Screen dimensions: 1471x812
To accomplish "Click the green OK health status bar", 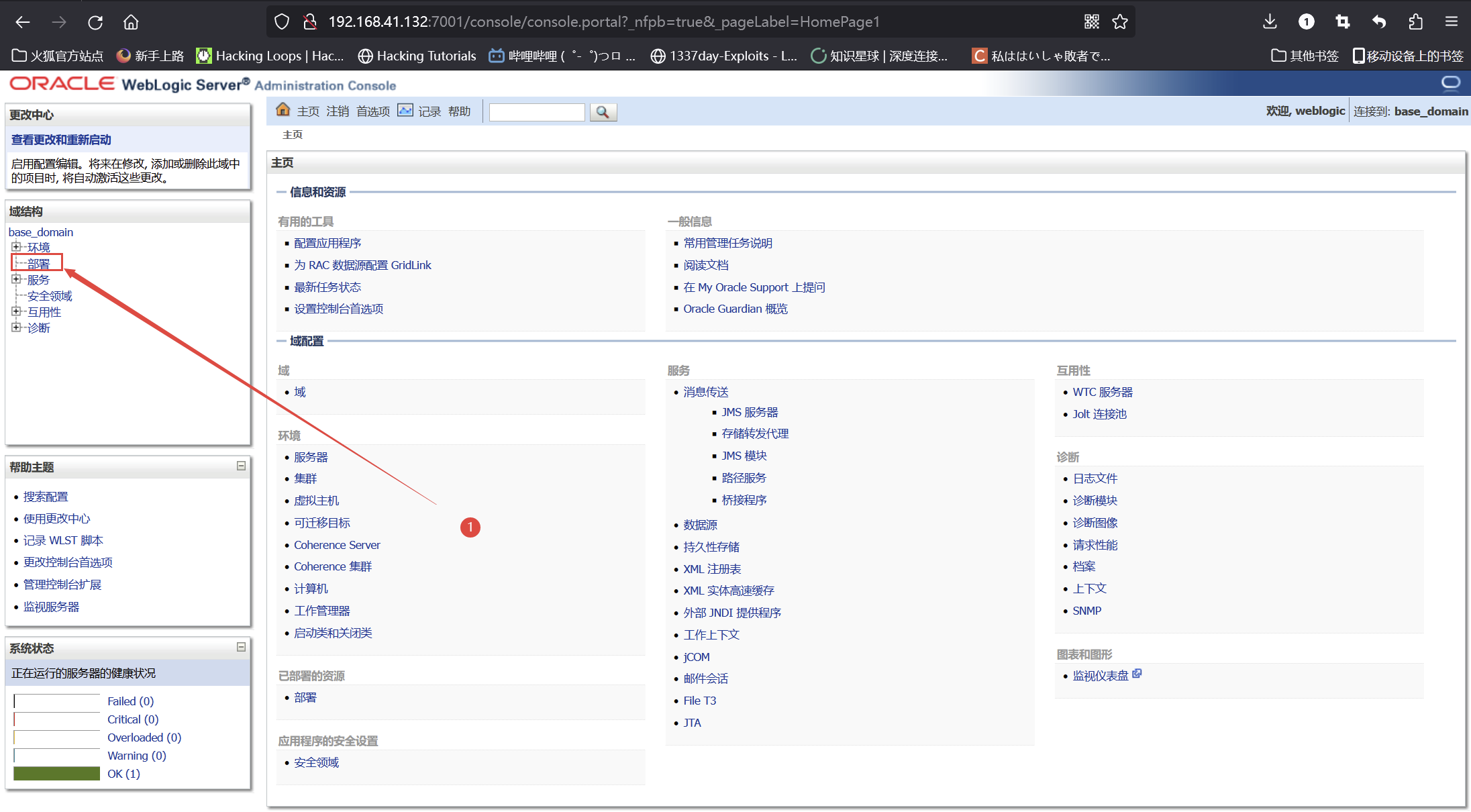I will click(57, 774).
